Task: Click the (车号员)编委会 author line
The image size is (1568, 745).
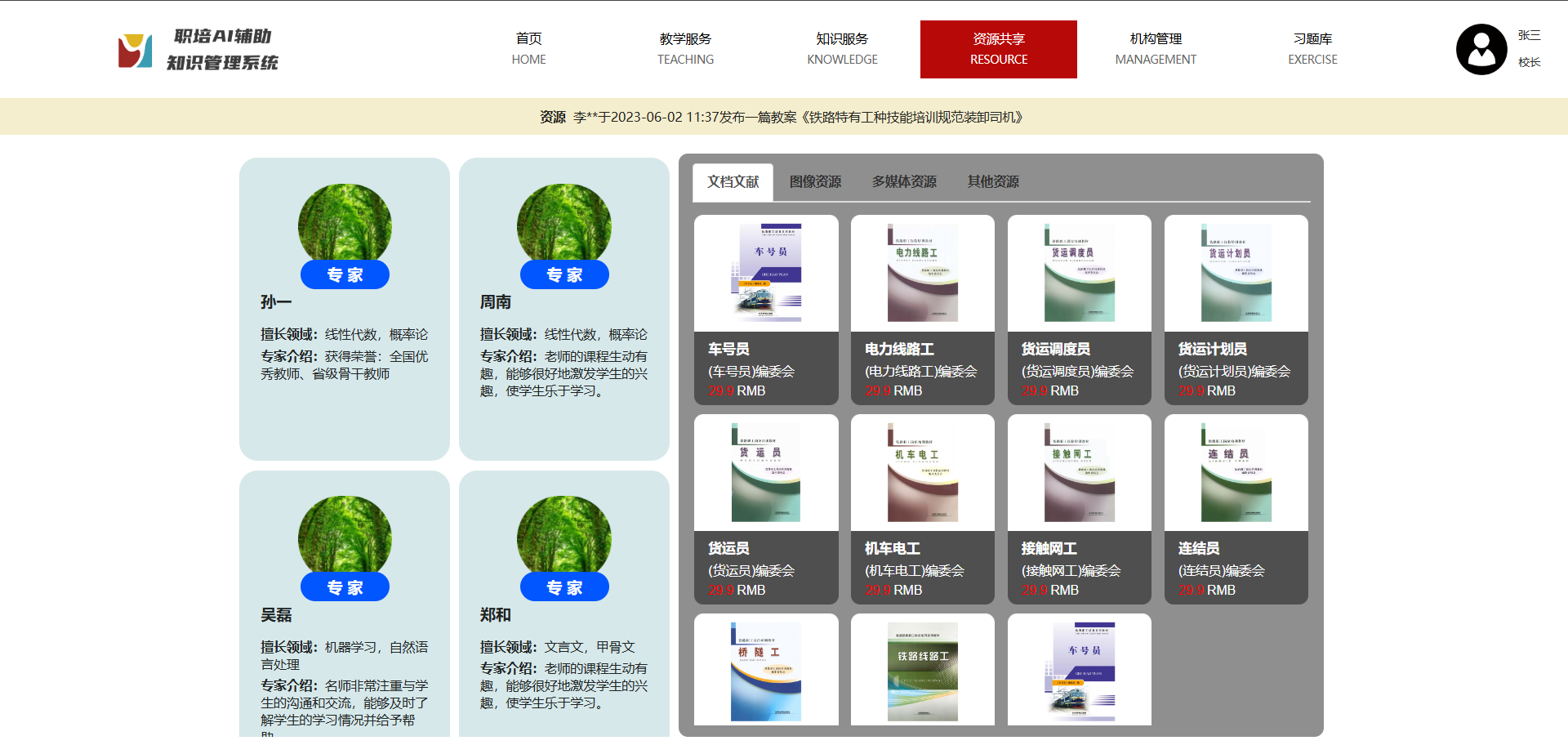Action: (751, 371)
